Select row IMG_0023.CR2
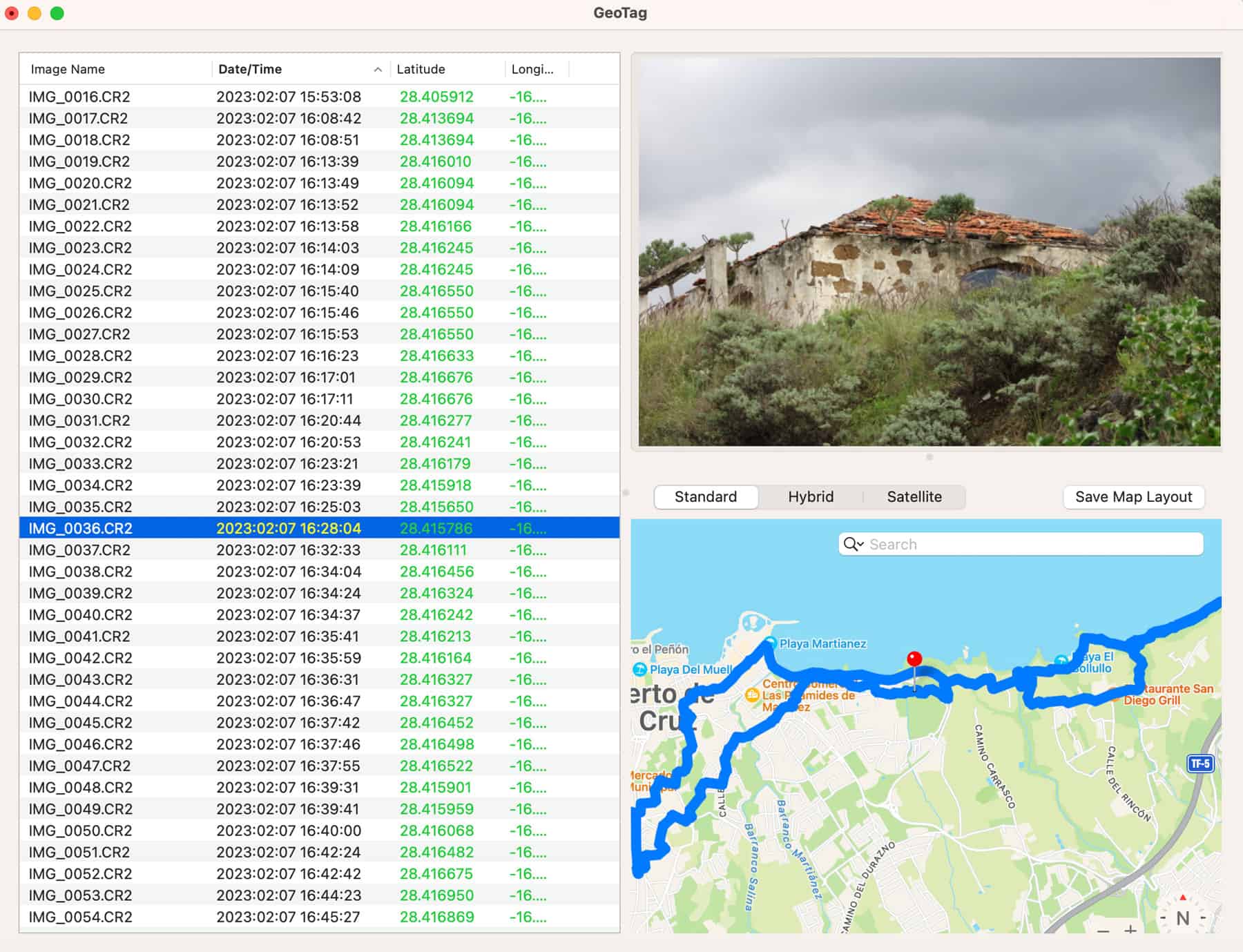The width and height of the screenshot is (1243, 952). point(319,247)
